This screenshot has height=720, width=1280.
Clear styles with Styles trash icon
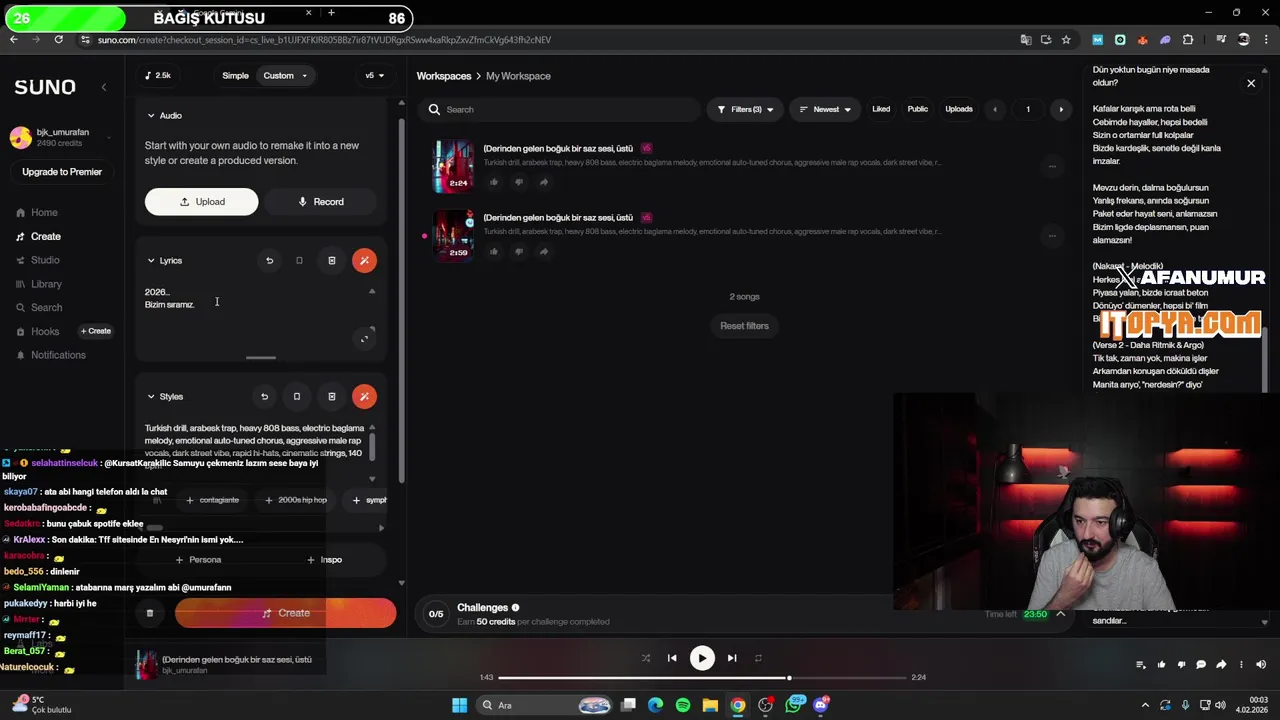(x=332, y=396)
